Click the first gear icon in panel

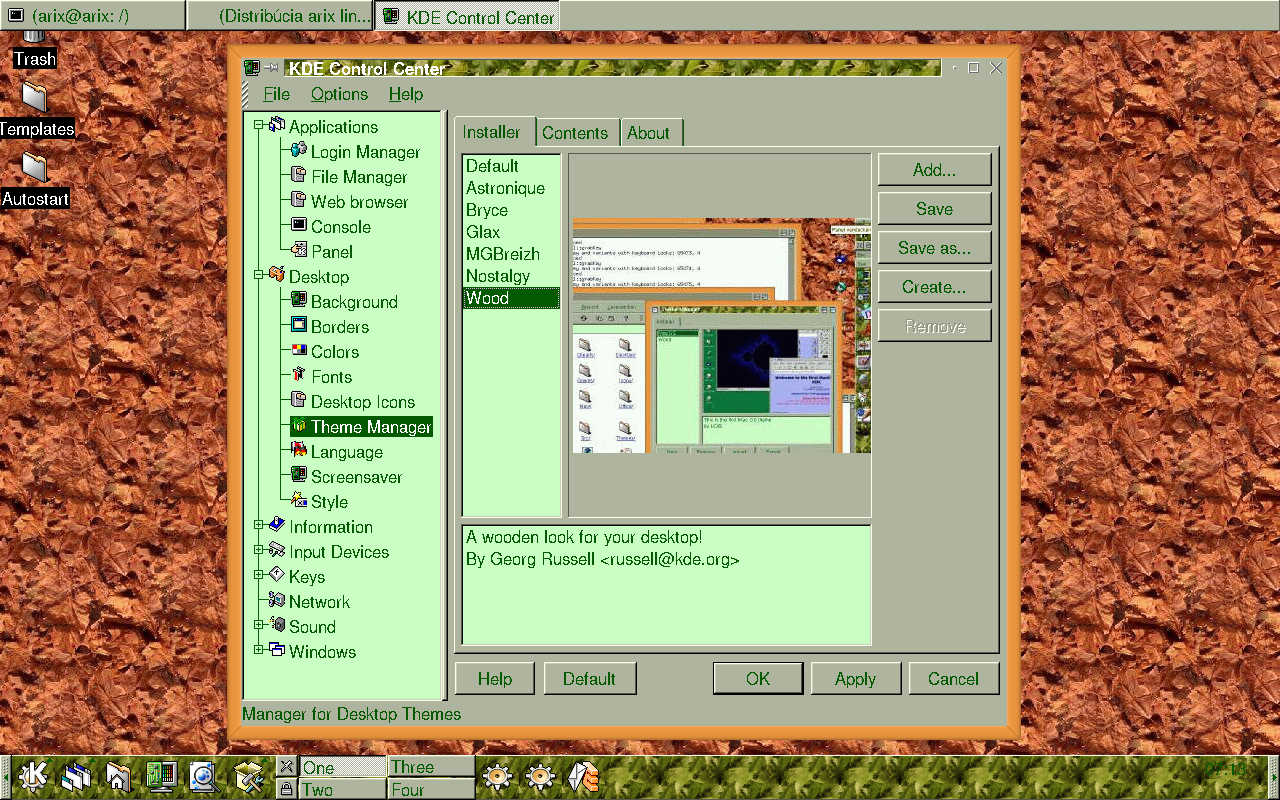497,777
